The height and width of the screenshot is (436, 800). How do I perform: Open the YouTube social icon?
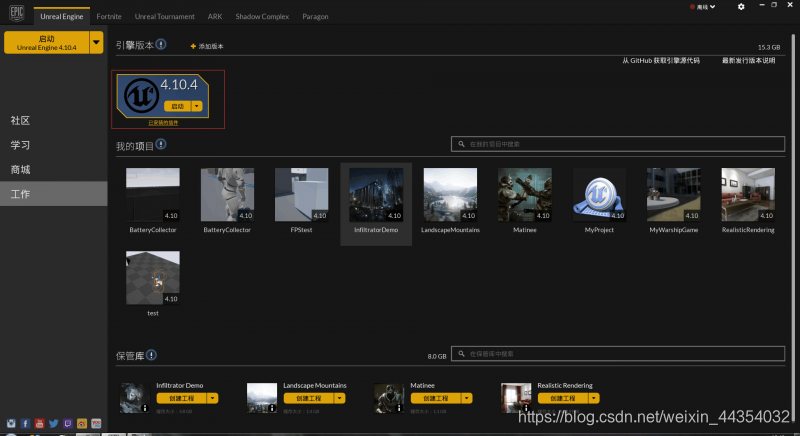[x=39, y=424]
